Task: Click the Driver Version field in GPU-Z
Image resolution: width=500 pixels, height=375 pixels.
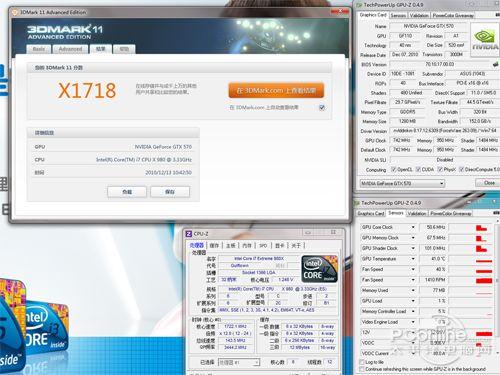Action: point(445,131)
